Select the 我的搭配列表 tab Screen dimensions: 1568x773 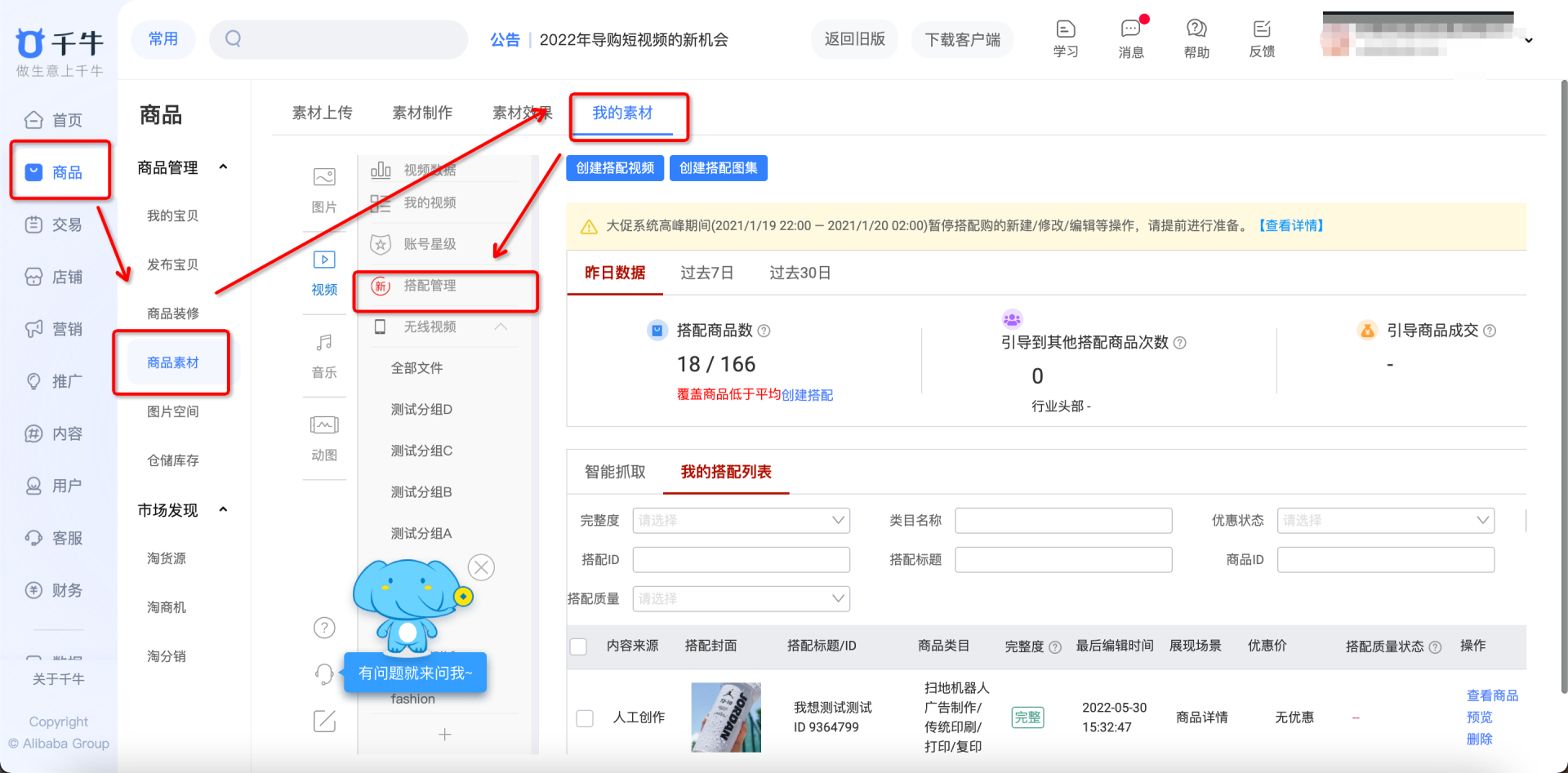click(x=726, y=472)
